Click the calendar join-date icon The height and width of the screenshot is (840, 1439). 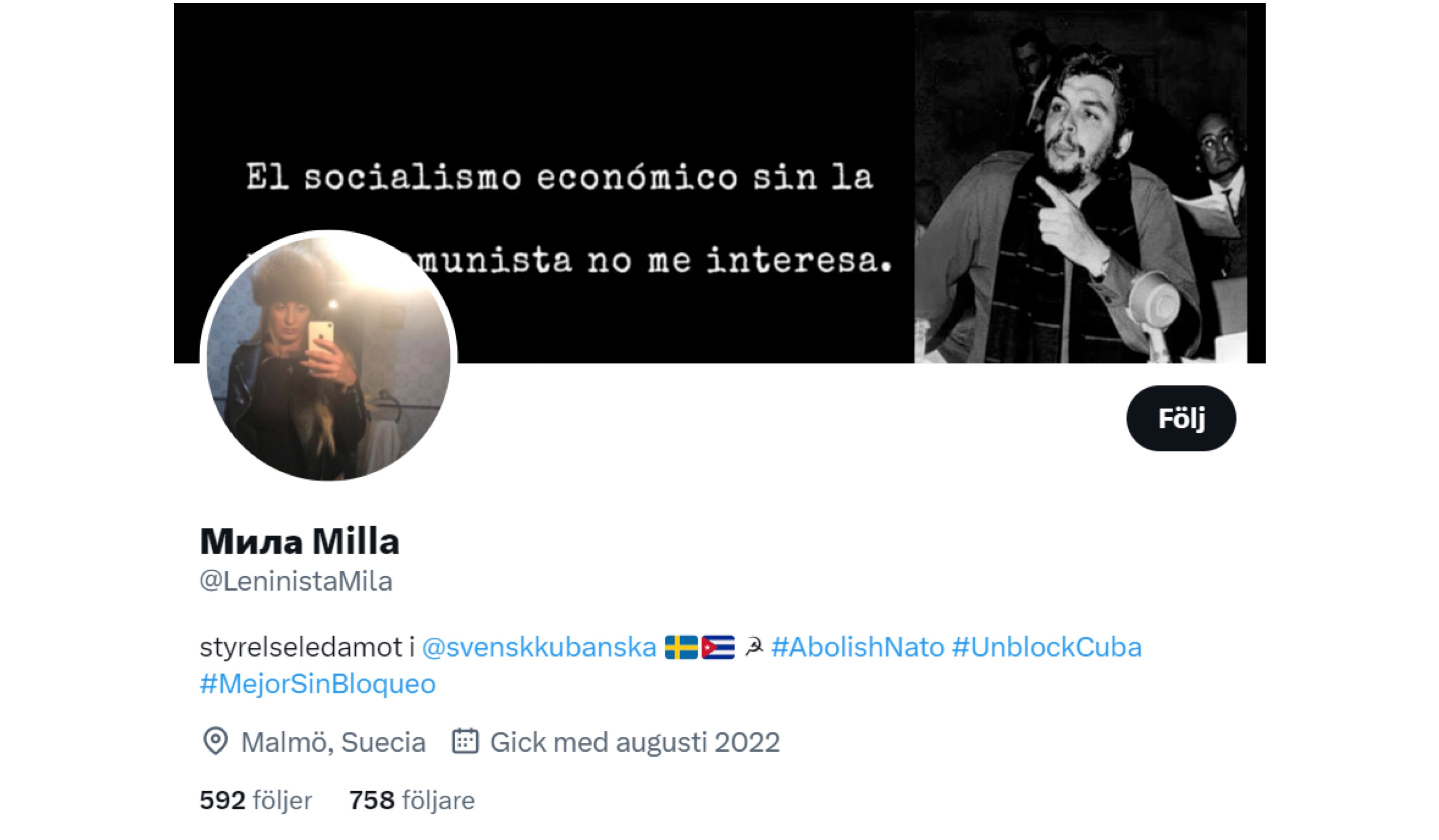click(465, 742)
